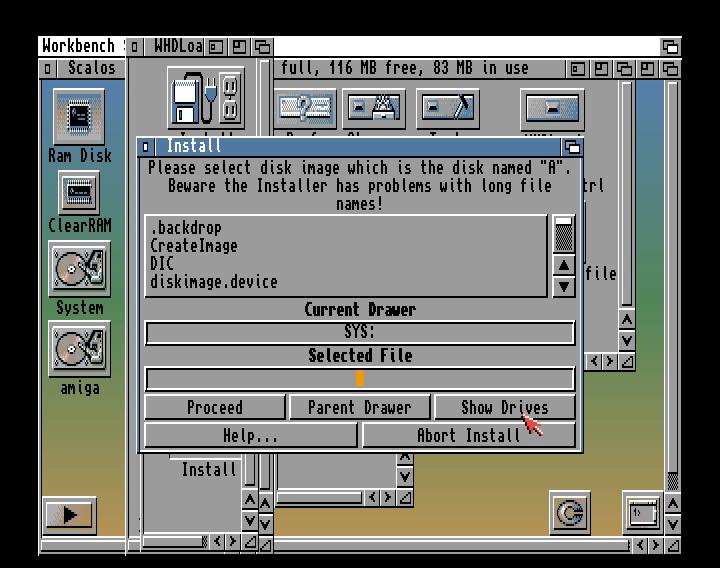Open Help... in the Install dialog
This screenshot has height=568, width=720.
pos(250,435)
